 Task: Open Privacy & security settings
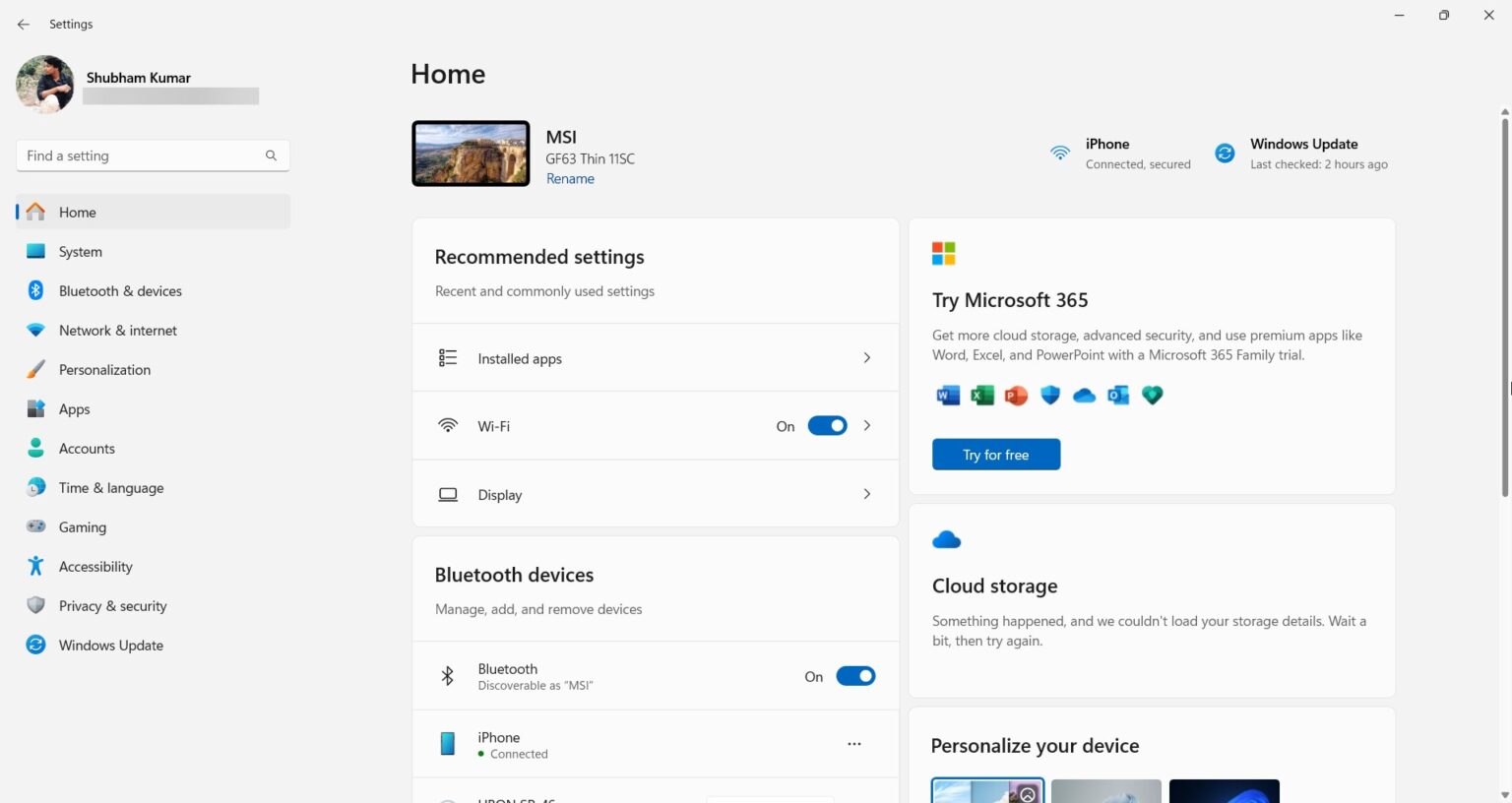(112, 605)
